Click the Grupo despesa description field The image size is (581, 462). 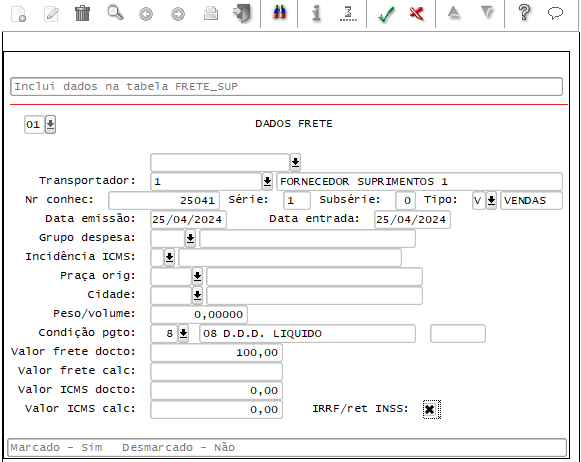[308, 239]
